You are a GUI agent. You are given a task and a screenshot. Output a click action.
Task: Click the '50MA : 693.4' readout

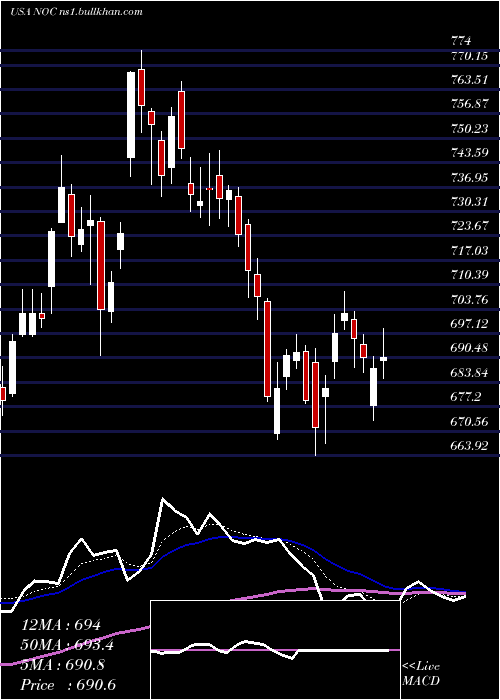(x=67, y=645)
